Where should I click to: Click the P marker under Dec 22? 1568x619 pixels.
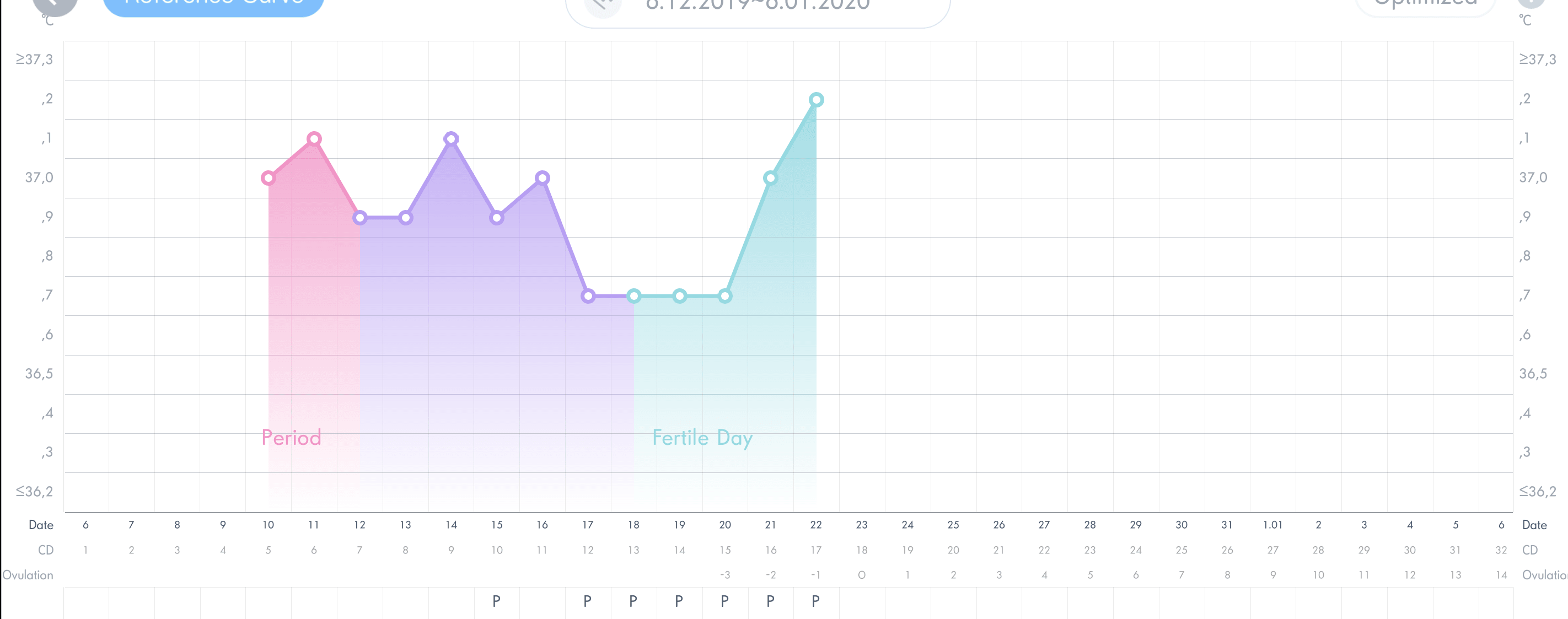point(815,601)
